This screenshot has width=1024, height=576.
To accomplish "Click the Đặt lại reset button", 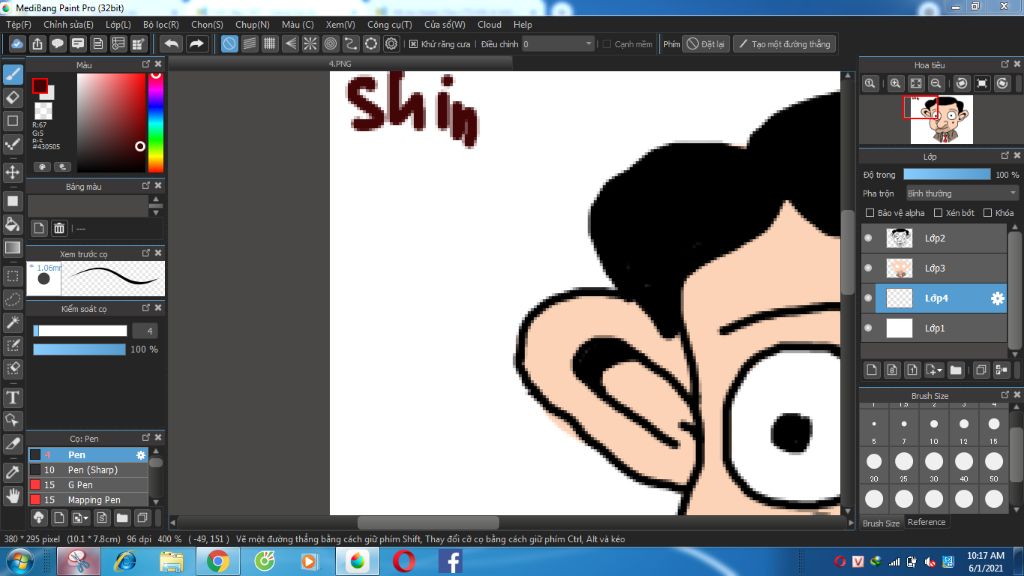I will tap(706, 44).
